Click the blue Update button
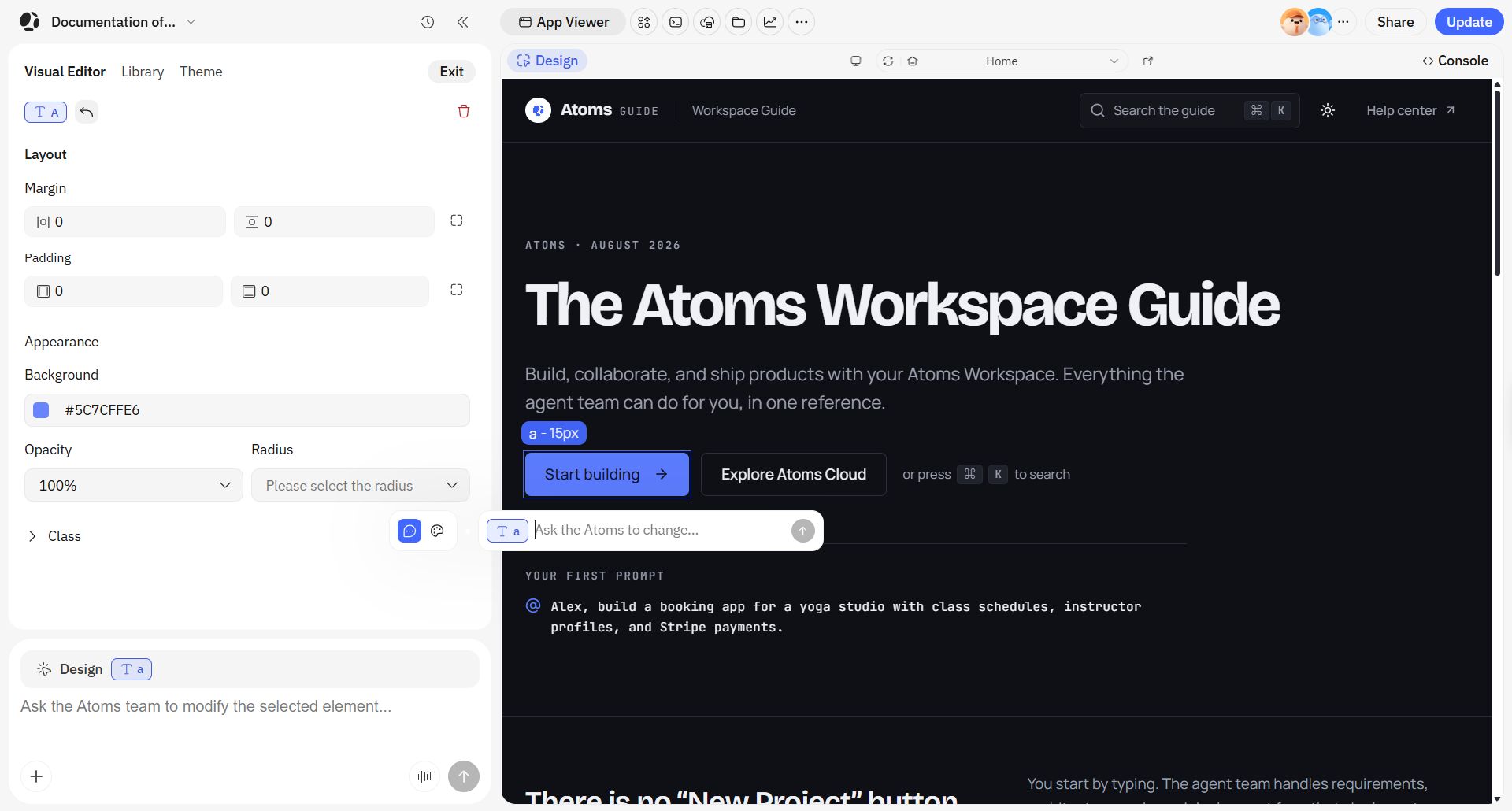The height and width of the screenshot is (811, 1512). pyautogui.click(x=1469, y=22)
